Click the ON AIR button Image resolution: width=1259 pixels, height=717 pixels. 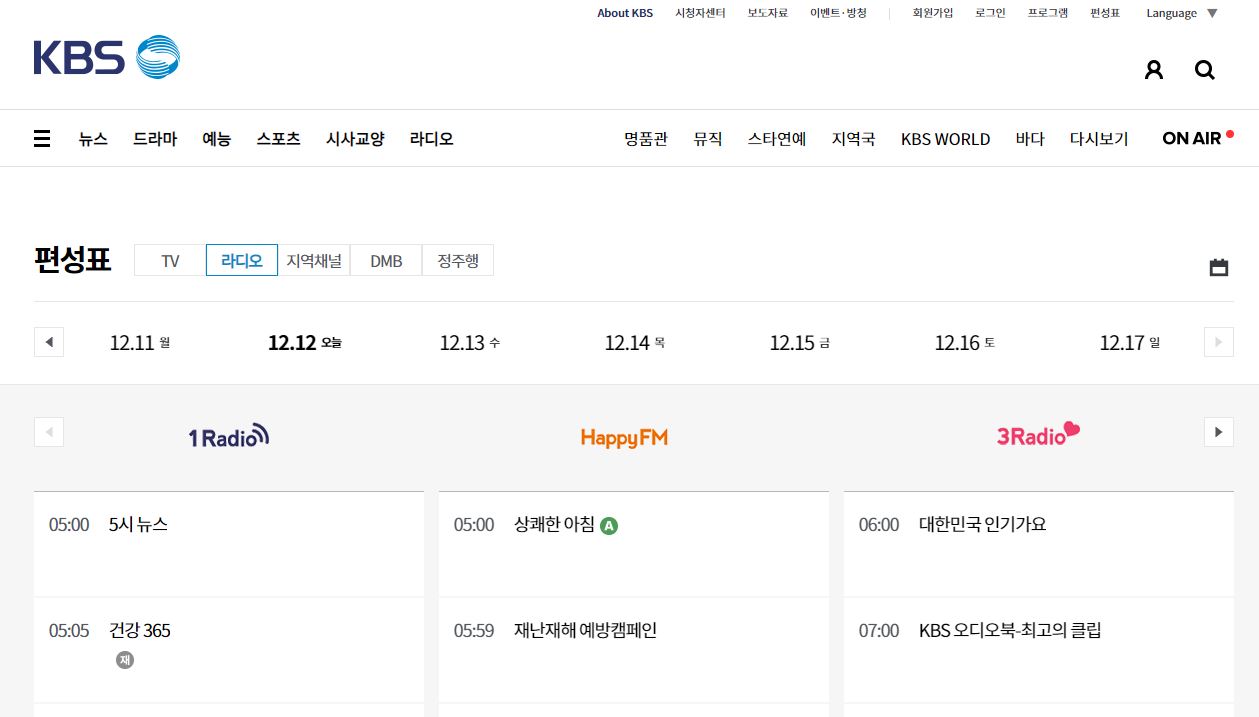(x=1197, y=138)
